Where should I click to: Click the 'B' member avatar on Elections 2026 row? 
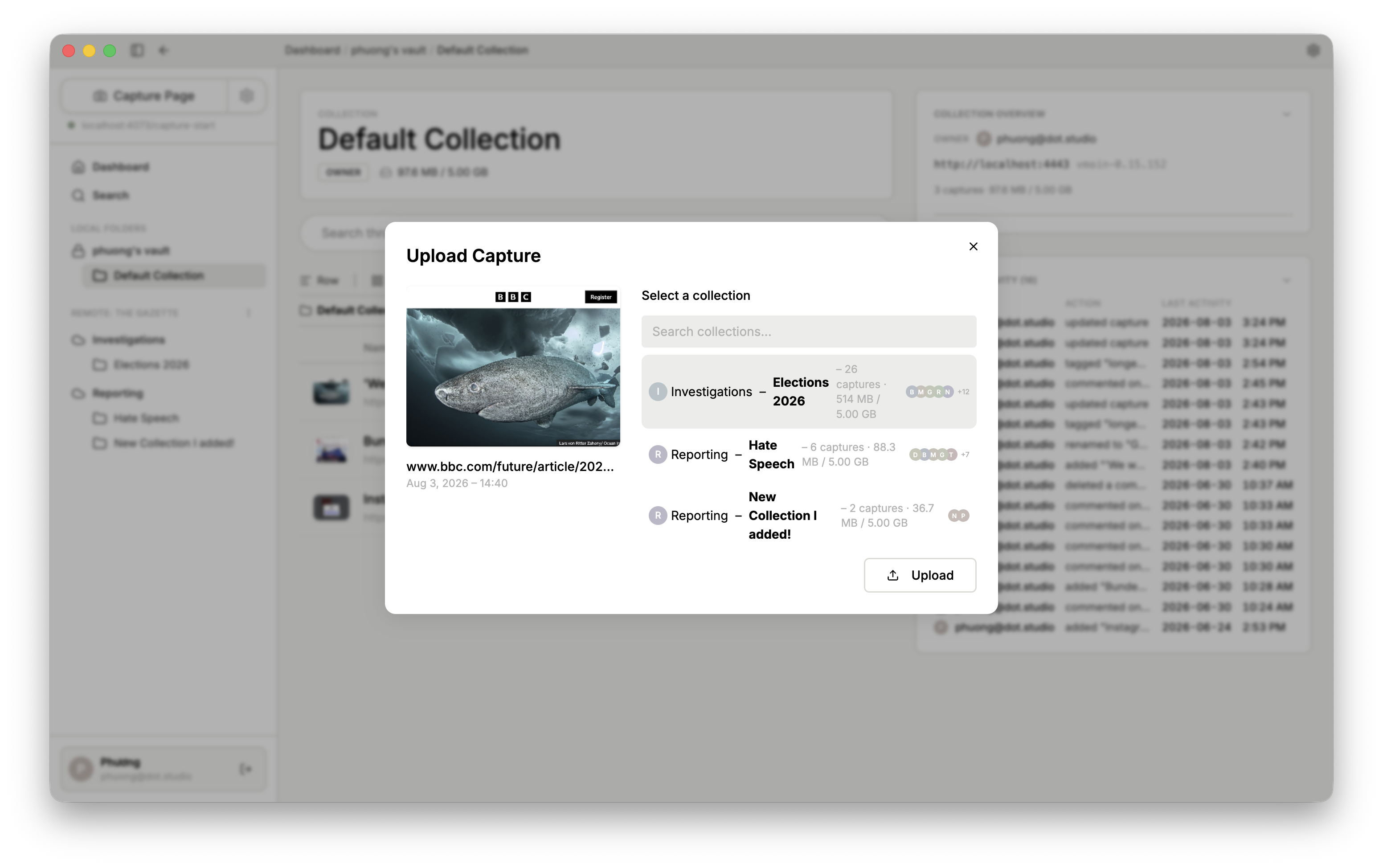pyautogui.click(x=911, y=392)
